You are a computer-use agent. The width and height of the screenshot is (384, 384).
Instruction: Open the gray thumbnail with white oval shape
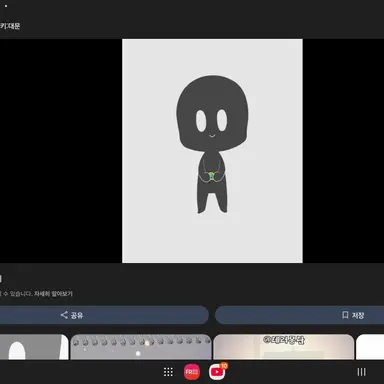(34, 347)
